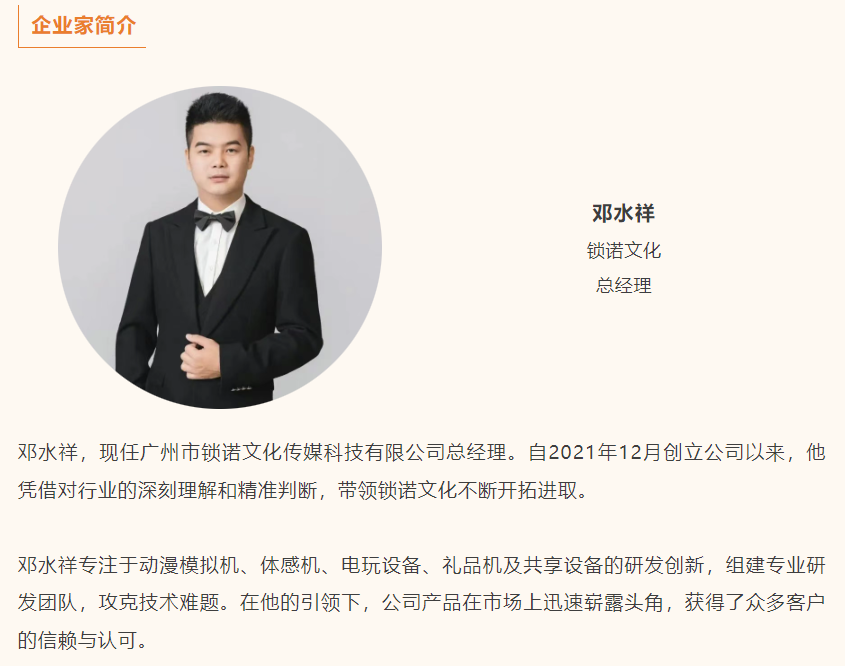Image resolution: width=847 pixels, height=666 pixels.
Task: Click the 企业家简介 section heading
Action: (83, 25)
